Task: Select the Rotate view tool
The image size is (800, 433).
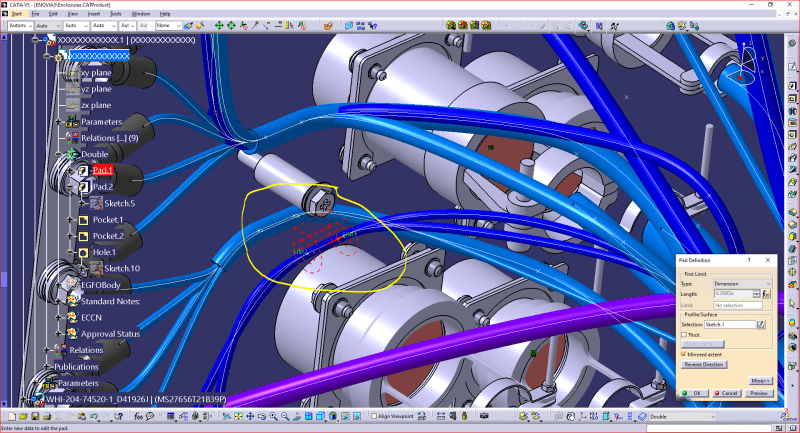Action: pyautogui.click(x=262, y=416)
